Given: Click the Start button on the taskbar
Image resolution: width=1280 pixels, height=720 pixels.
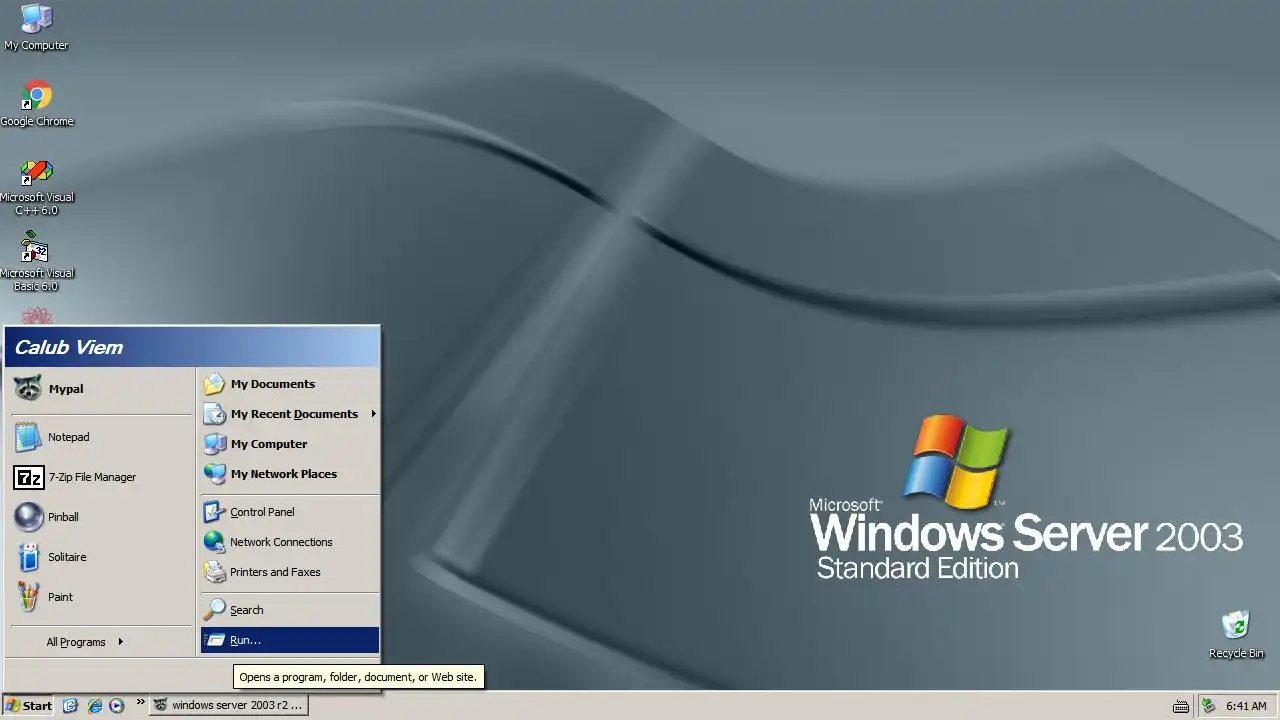Looking at the screenshot, I should [x=29, y=705].
